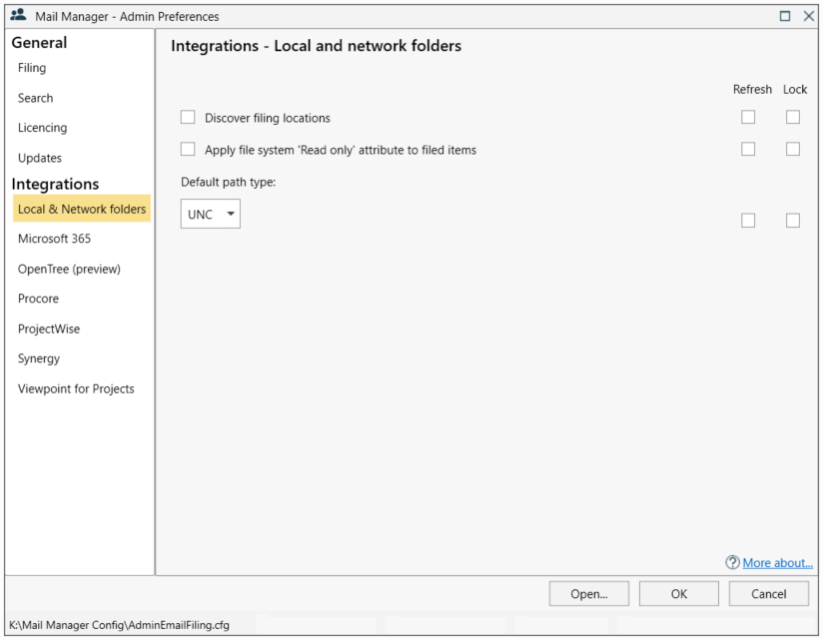823x639 pixels.
Task: Confirm settings with the OK button
Action: pos(678,593)
